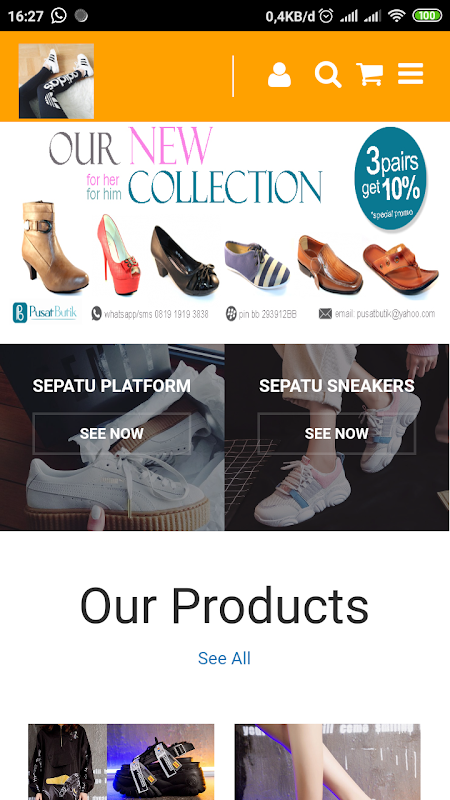Open the hamburger menu

pyautogui.click(x=411, y=74)
